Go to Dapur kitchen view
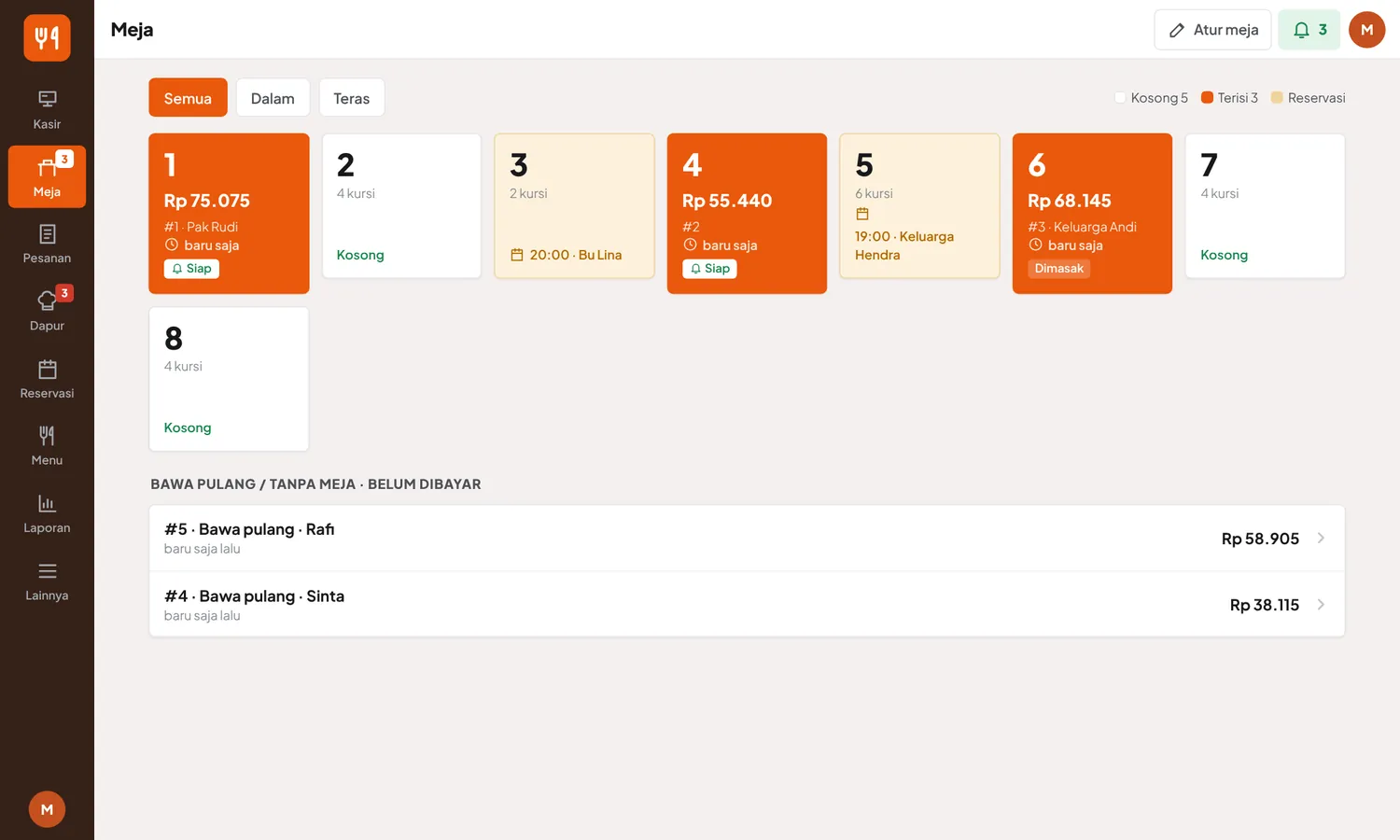Viewport: 1400px width, 840px height. 47,311
